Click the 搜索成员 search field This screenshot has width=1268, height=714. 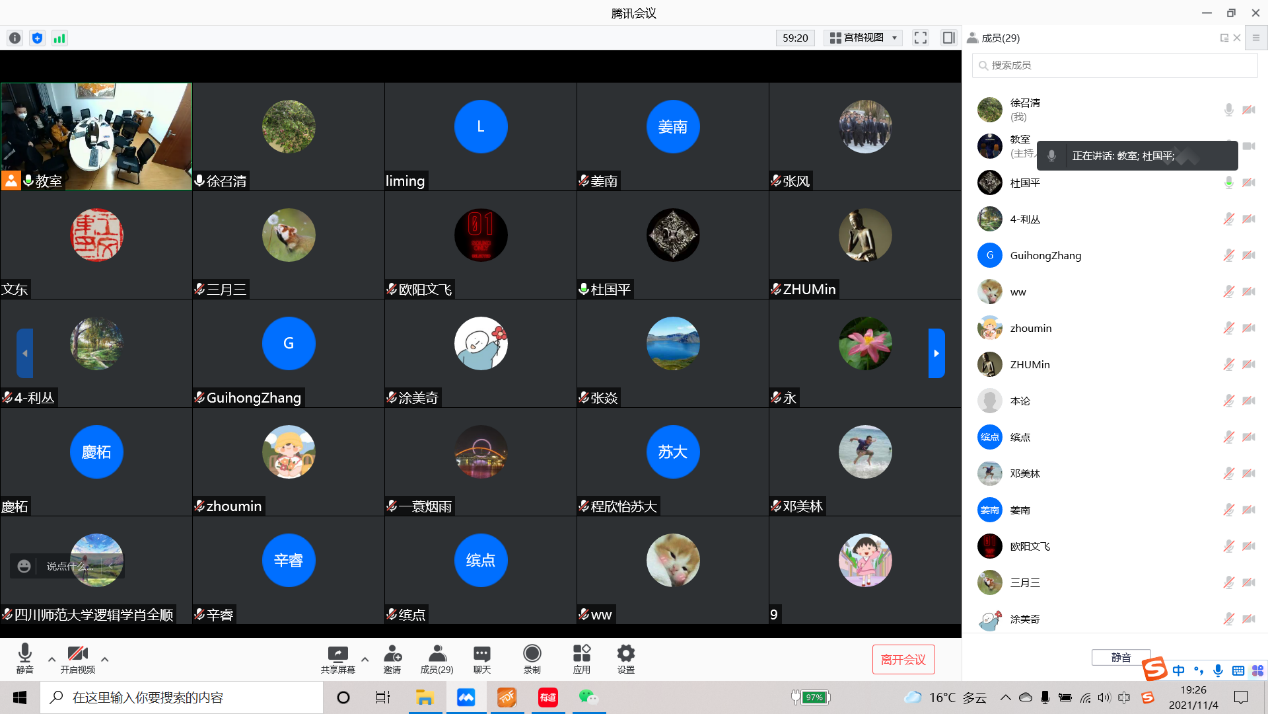pos(1115,65)
